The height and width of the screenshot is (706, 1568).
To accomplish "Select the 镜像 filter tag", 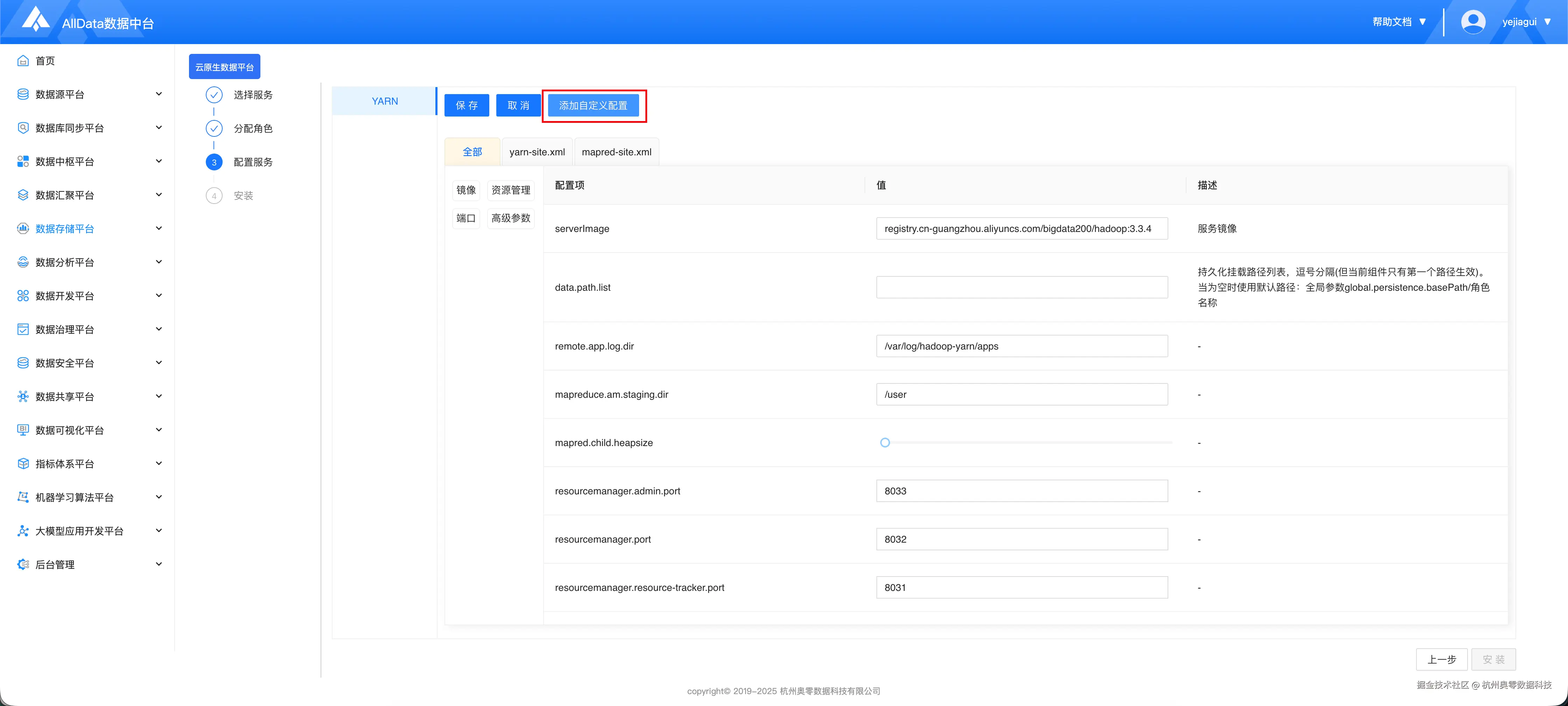I will [465, 190].
